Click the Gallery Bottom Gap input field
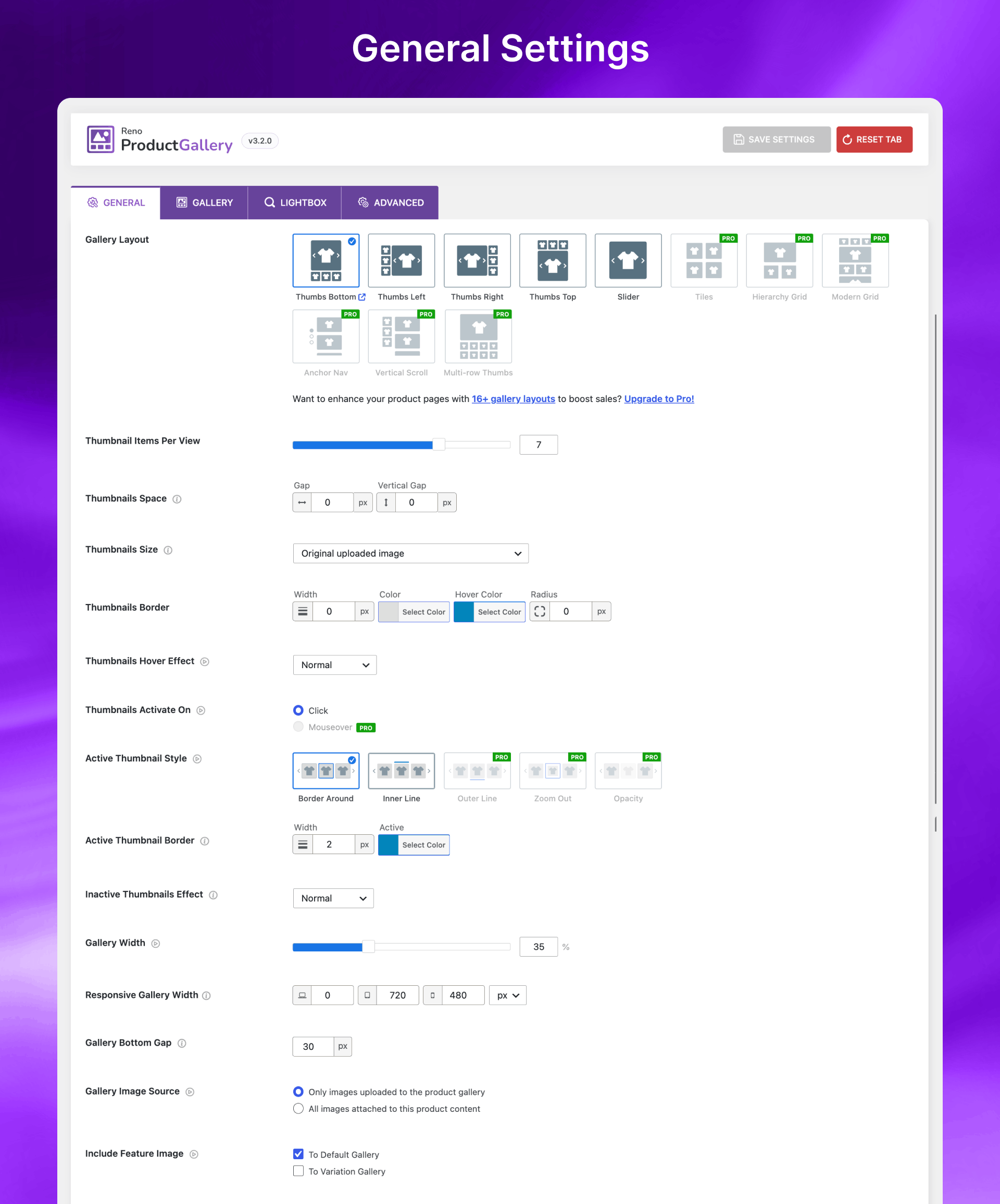Screen dimensions: 1000x1204 (313, 1046)
